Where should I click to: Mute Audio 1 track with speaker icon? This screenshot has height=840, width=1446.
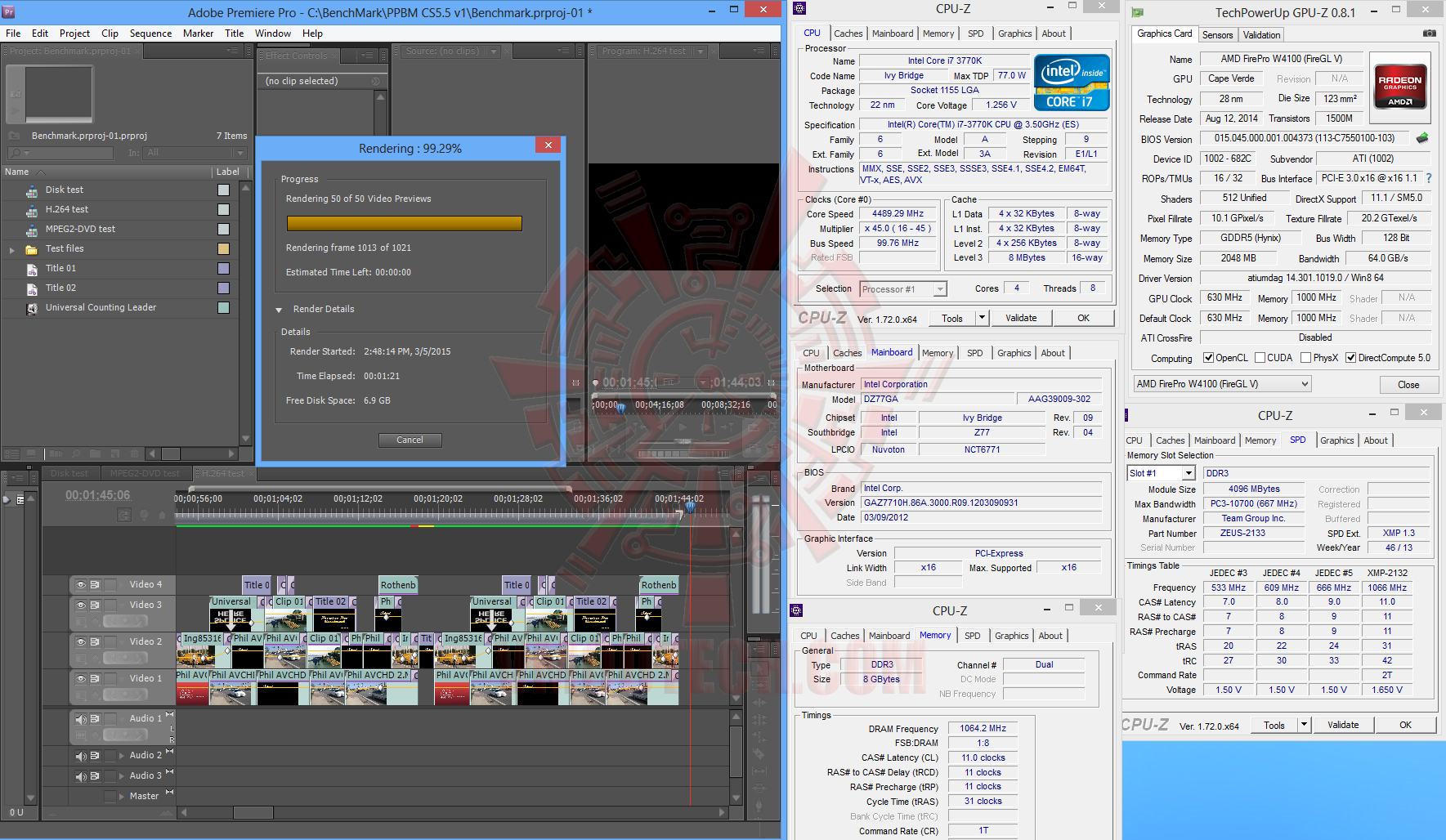coord(81,719)
